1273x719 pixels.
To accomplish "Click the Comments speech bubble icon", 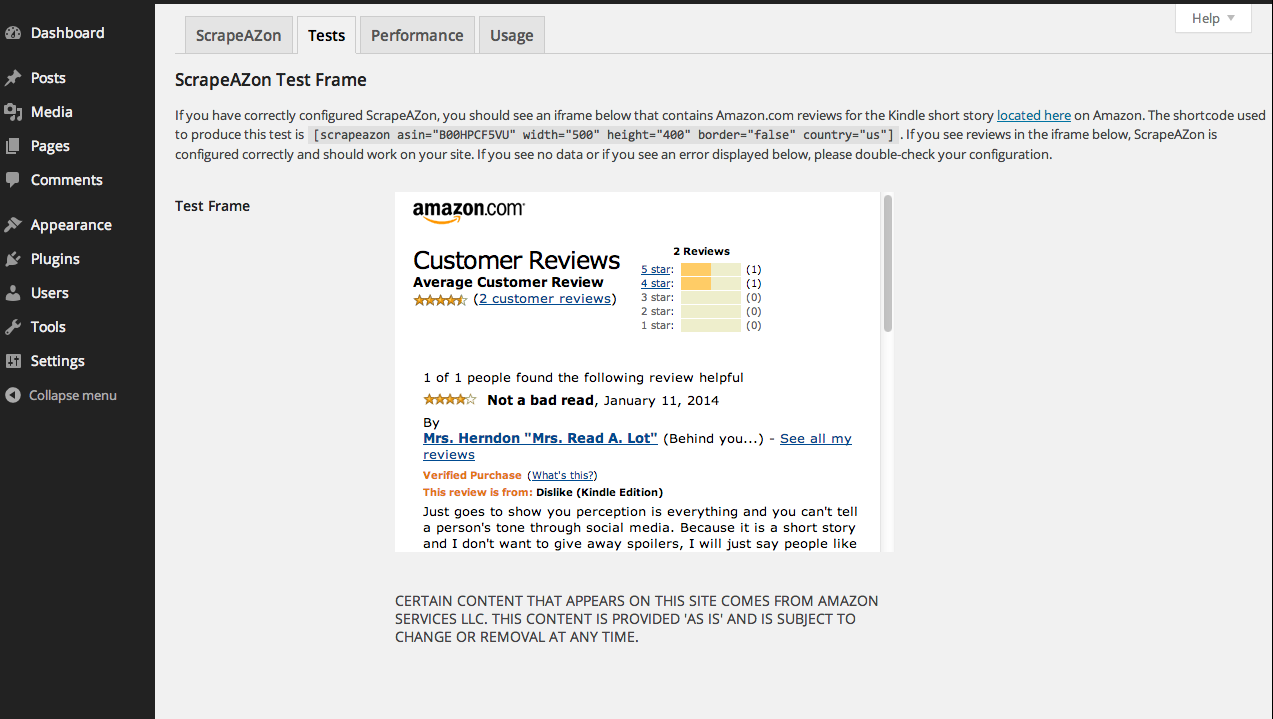I will [x=13, y=180].
